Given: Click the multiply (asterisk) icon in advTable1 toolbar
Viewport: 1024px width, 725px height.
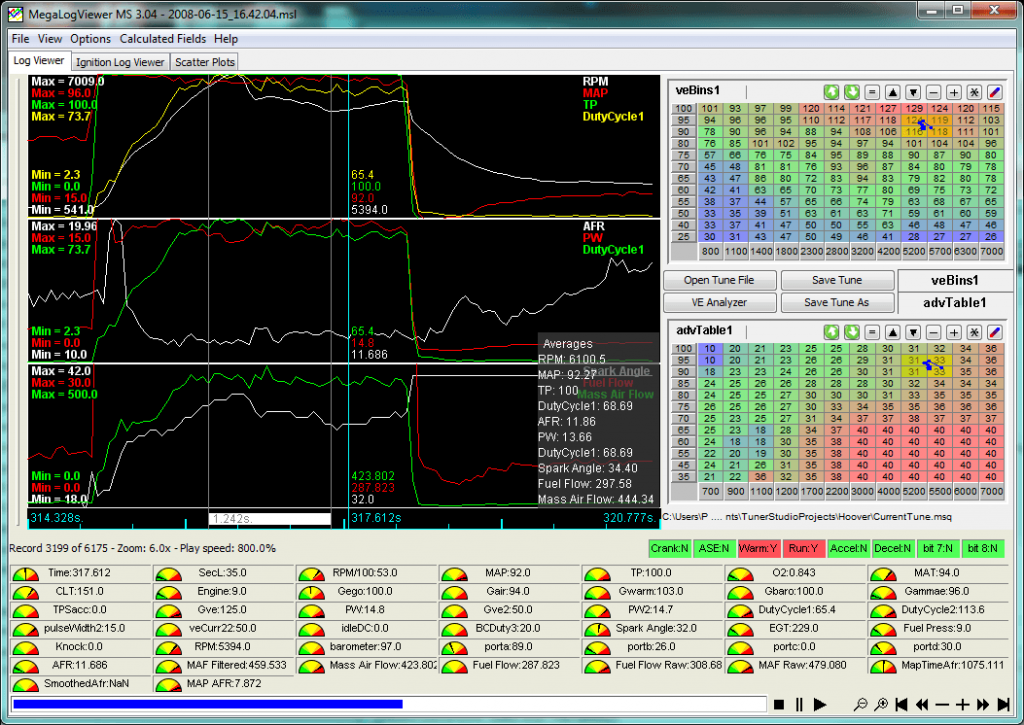Looking at the screenshot, I should (973, 331).
